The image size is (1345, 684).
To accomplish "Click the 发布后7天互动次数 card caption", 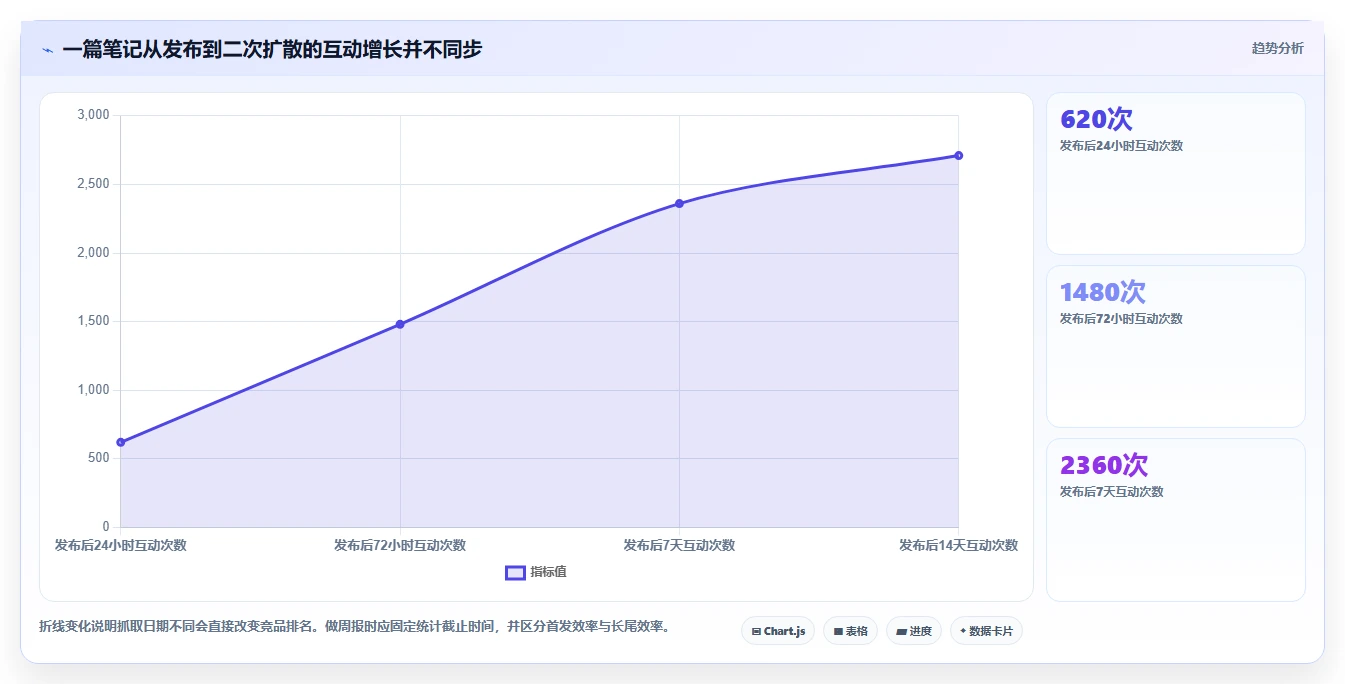I will pos(1111,491).
